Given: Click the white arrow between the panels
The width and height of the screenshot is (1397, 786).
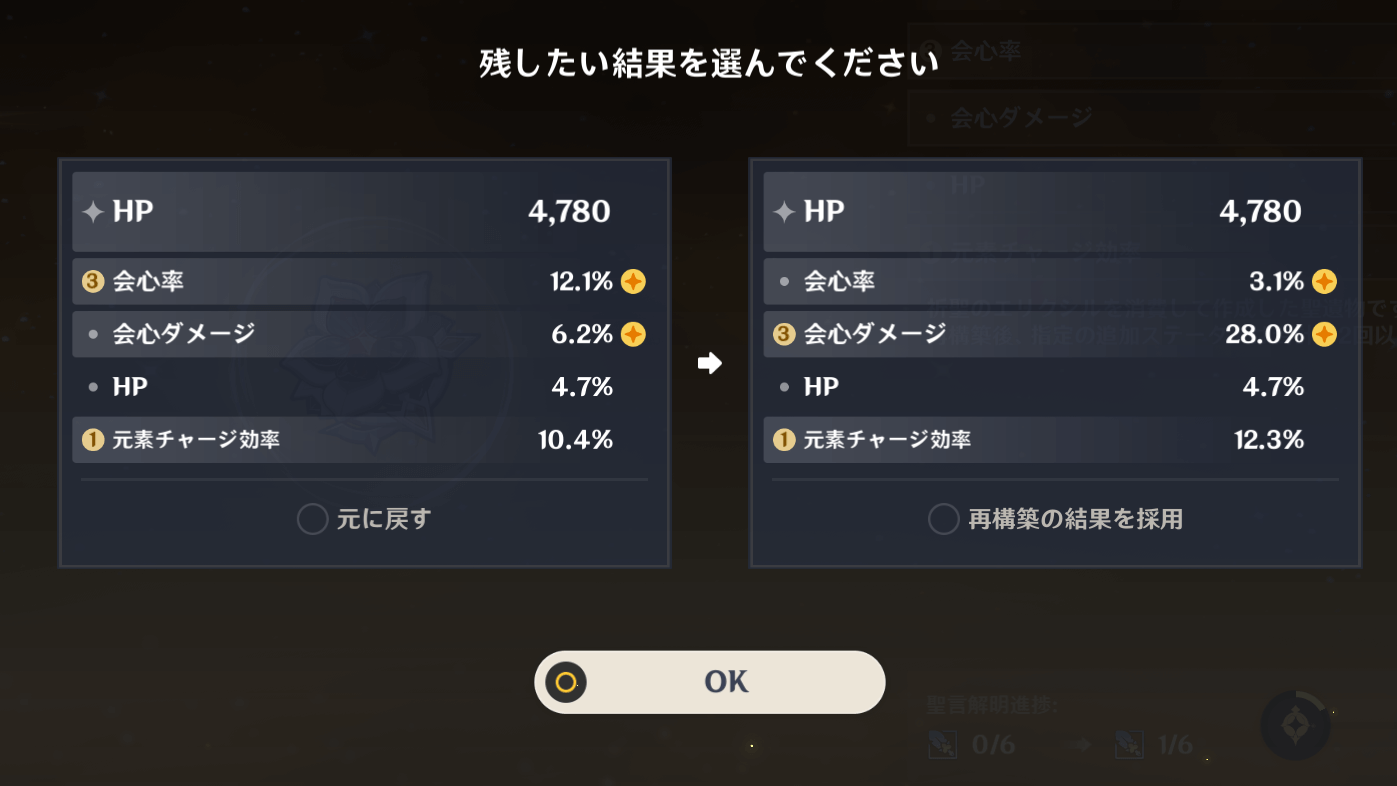Looking at the screenshot, I should (709, 363).
